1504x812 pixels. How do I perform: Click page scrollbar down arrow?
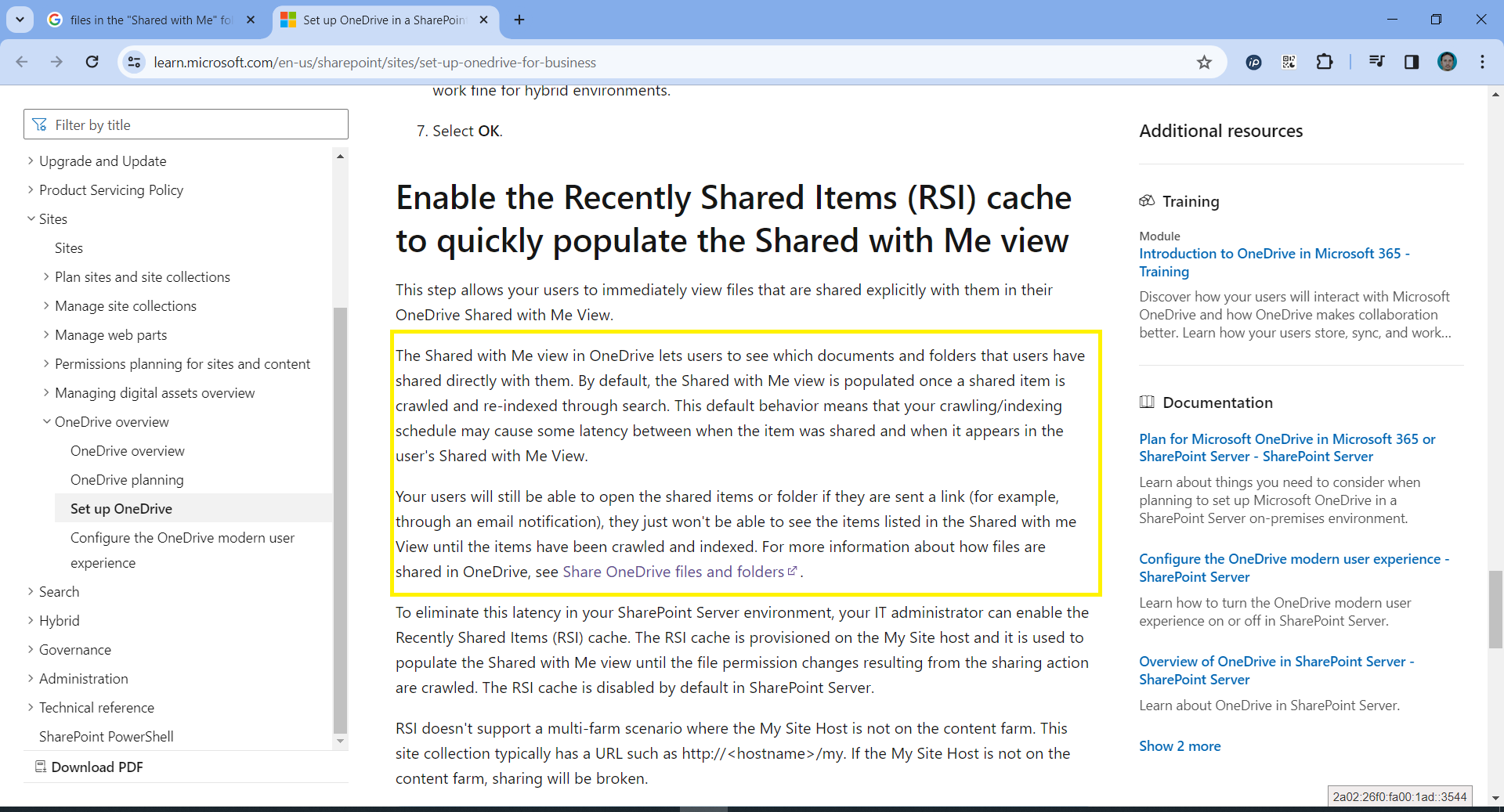click(1495, 798)
